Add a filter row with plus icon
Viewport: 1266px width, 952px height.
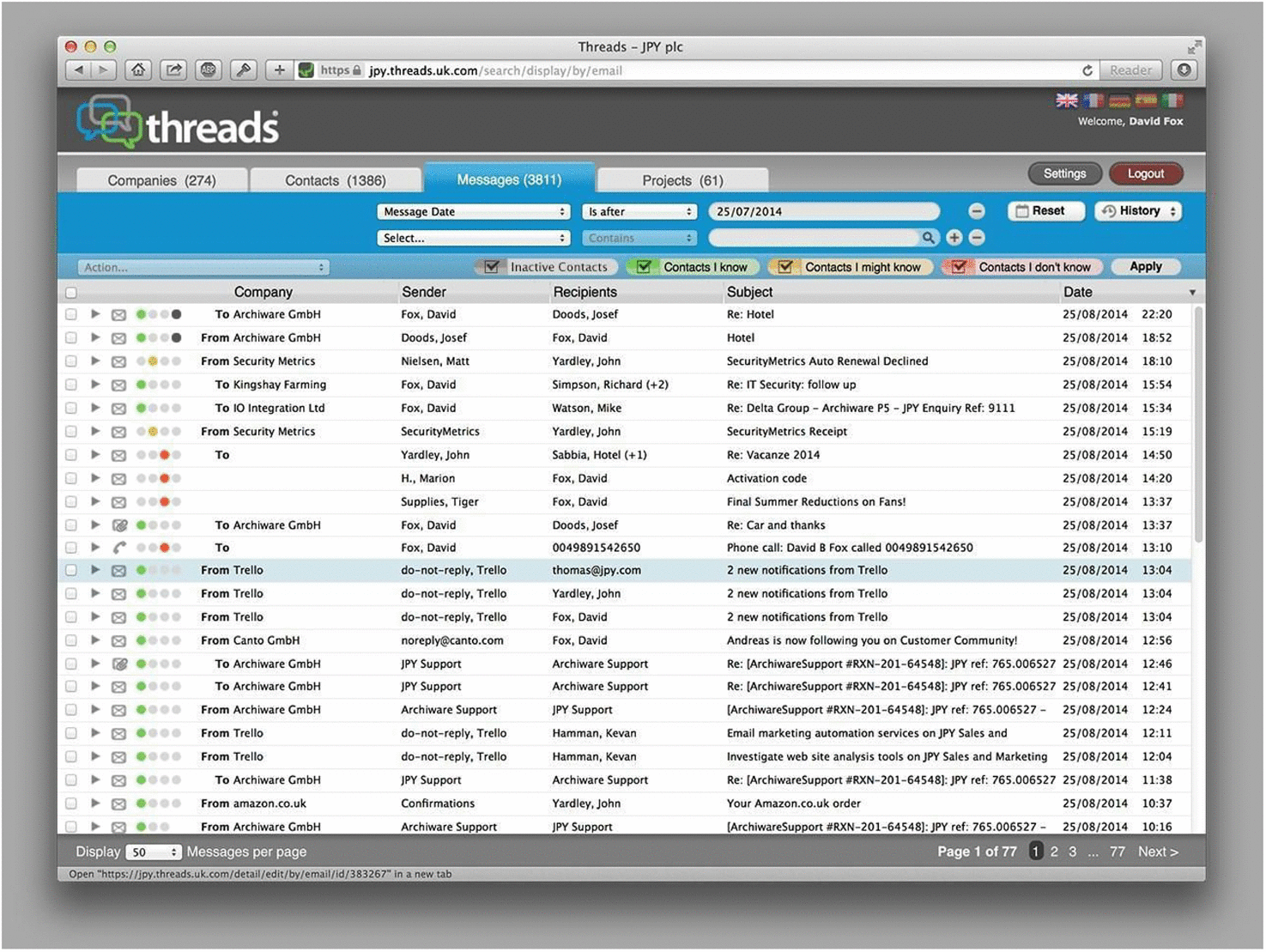click(954, 238)
